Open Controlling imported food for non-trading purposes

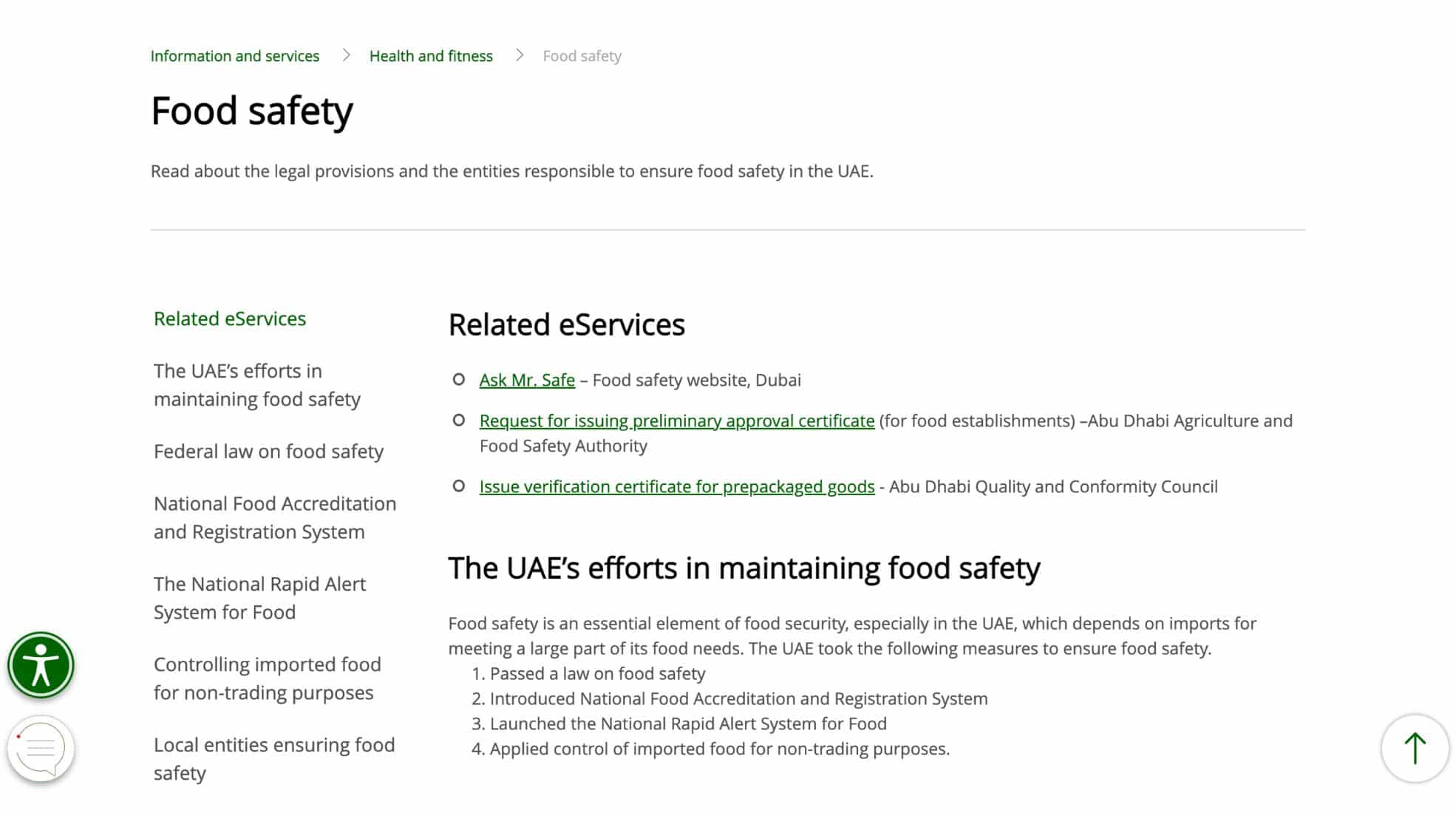(x=267, y=678)
